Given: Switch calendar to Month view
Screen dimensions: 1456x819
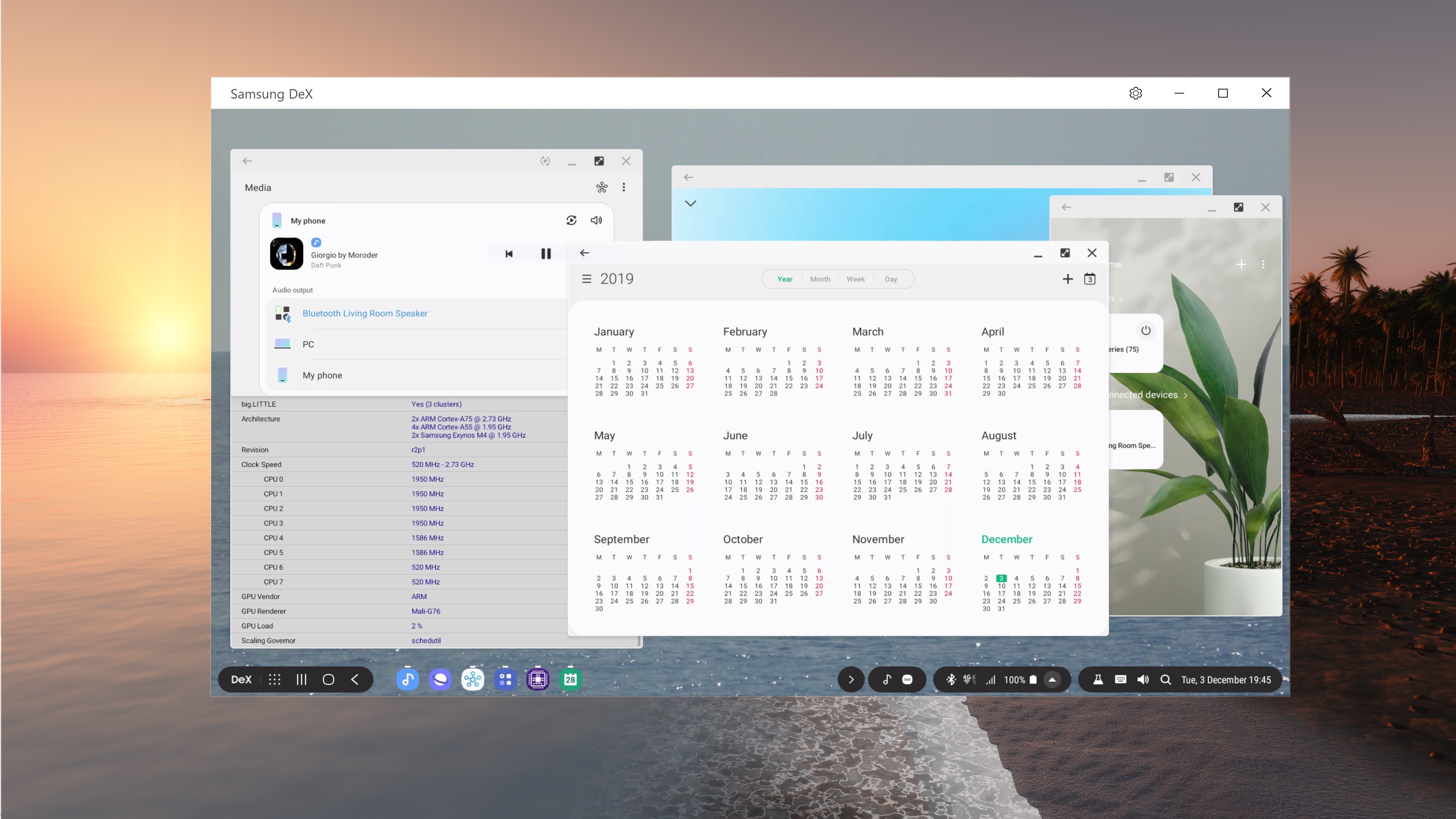Looking at the screenshot, I should coord(819,279).
